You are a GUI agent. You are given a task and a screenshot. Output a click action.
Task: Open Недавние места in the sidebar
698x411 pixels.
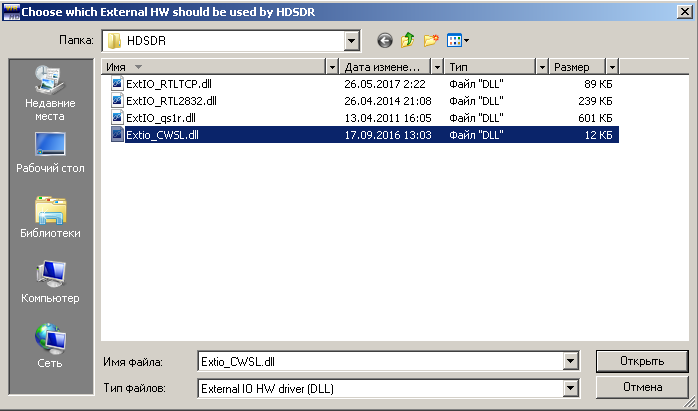[50, 93]
